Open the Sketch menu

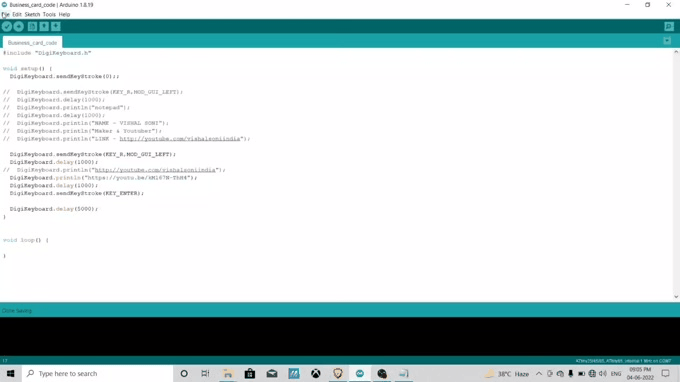(x=32, y=14)
